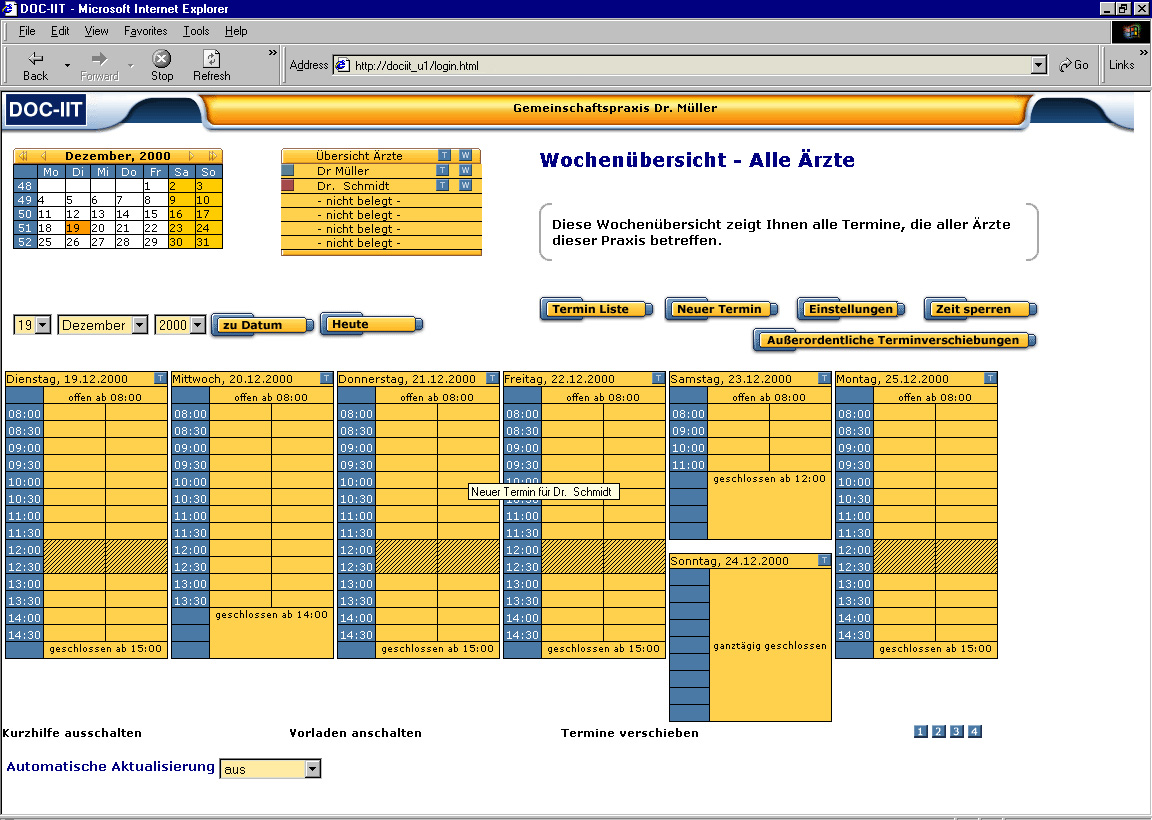Open the Termin Liste
The width and height of the screenshot is (1152, 820).
[x=596, y=309]
